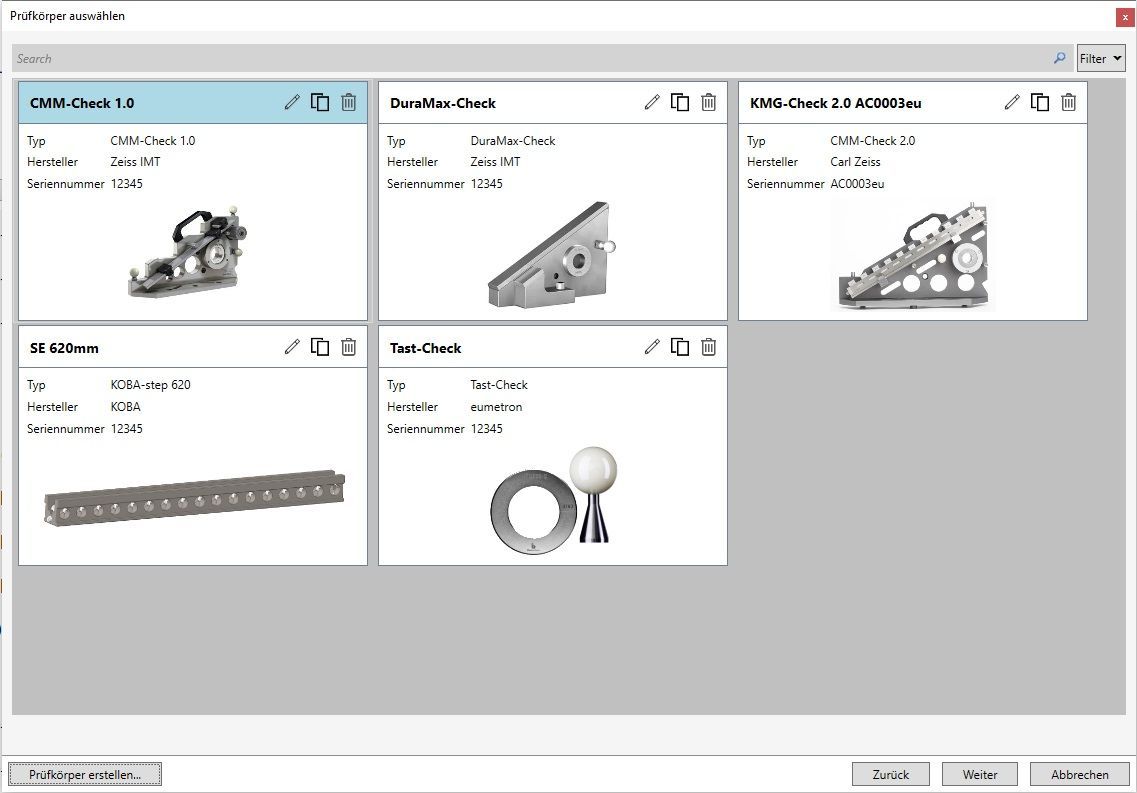Cancel with the Abbrechen button
Screen dimensions: 1137x793
[x=1080, y=774]
